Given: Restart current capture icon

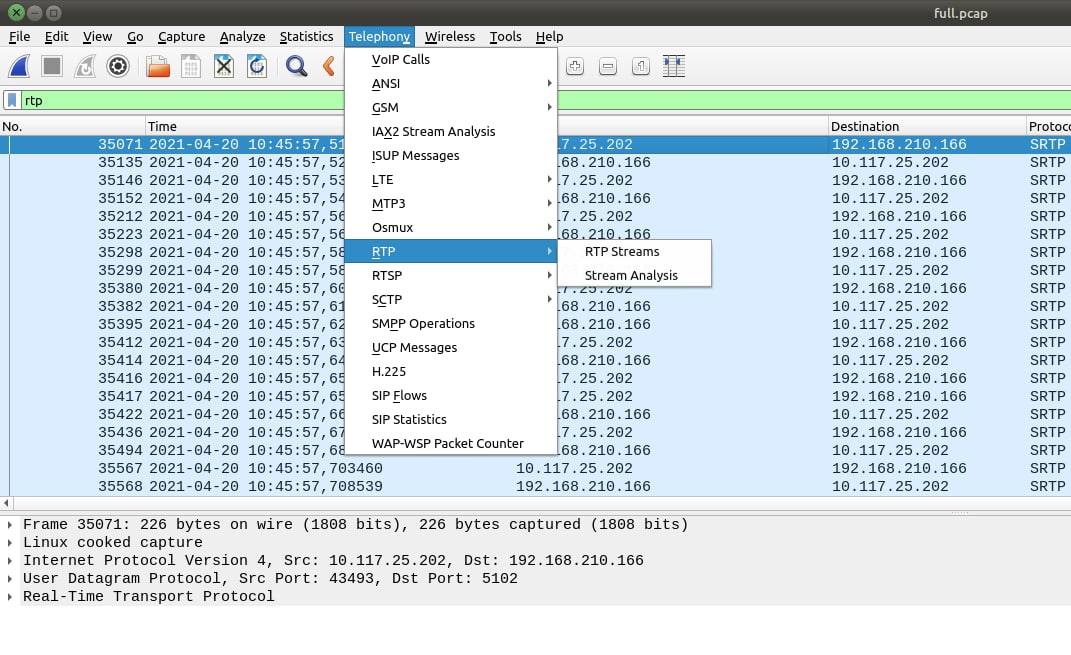Looking at the screenshot, I should 85,66.
